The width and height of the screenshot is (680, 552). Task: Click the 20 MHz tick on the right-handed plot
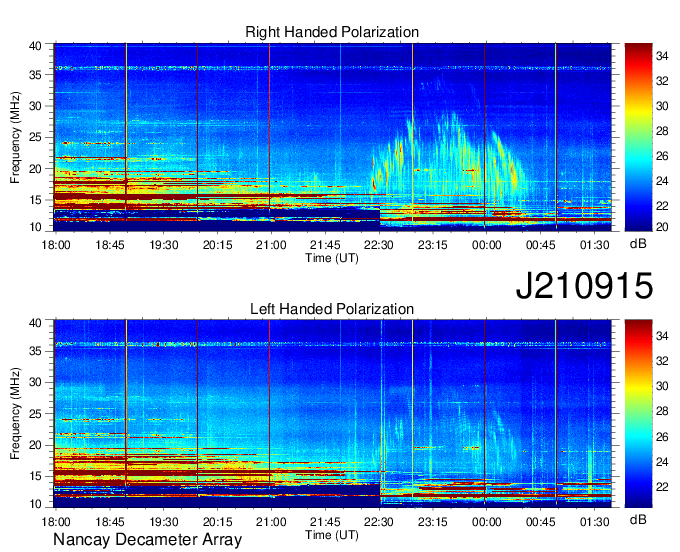click(x=35, y=169)
